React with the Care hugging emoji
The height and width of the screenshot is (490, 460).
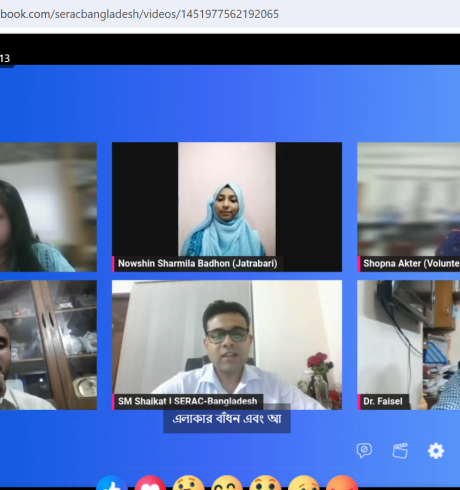point(188,483)
